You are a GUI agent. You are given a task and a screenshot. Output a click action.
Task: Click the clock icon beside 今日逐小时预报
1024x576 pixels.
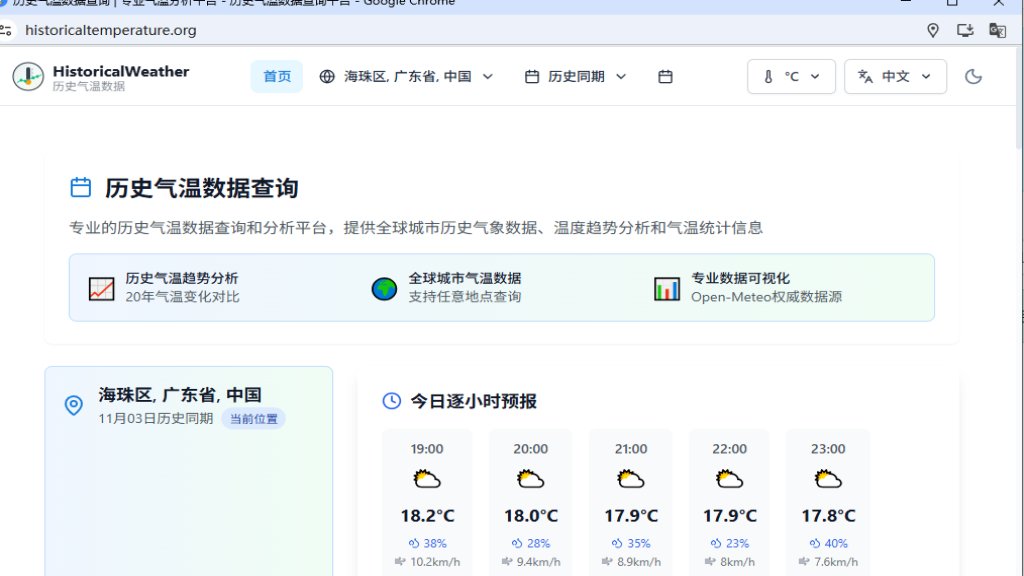pyautogui.click(x=390, y=401)
